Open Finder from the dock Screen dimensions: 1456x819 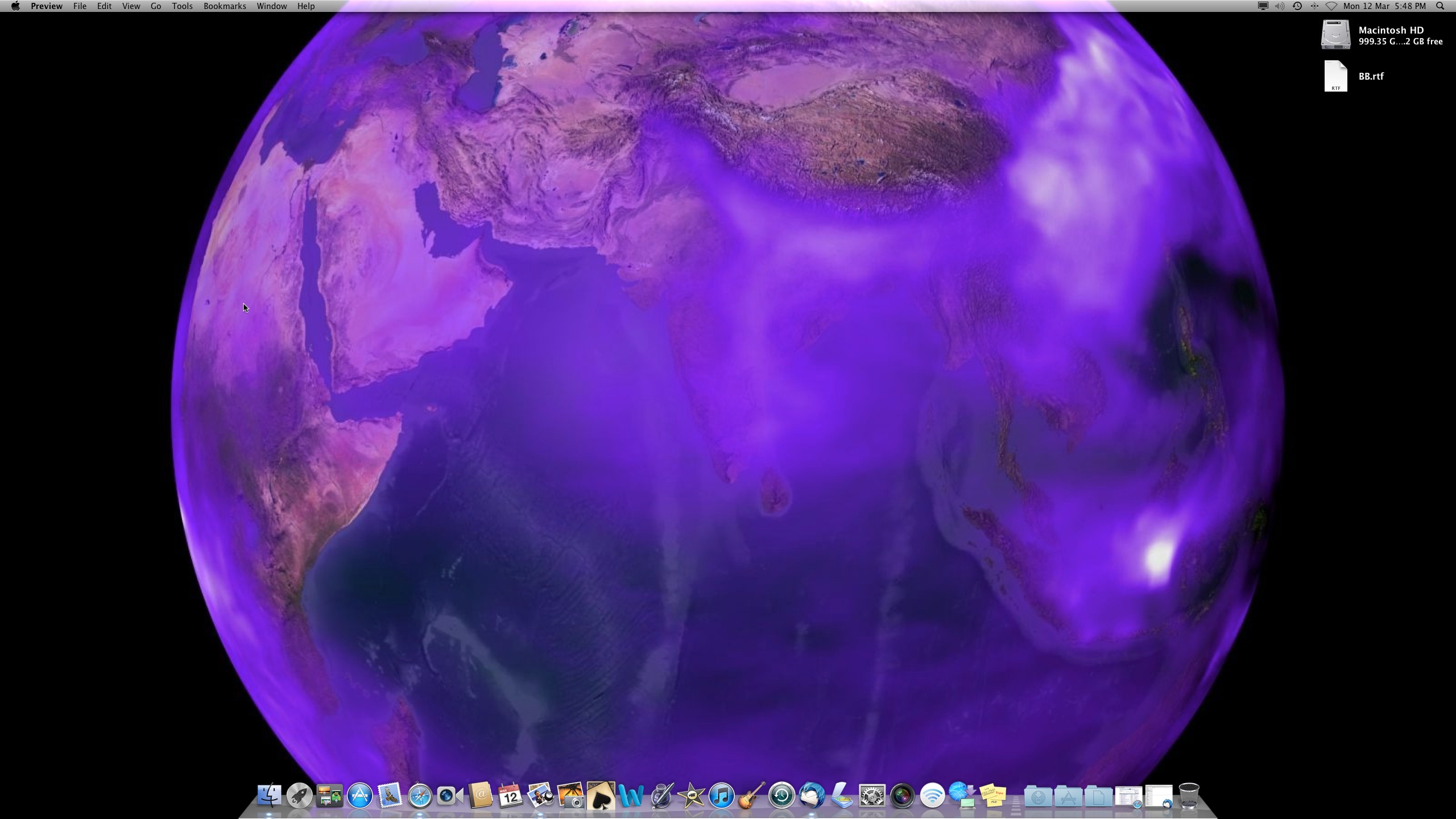point(269,796)
